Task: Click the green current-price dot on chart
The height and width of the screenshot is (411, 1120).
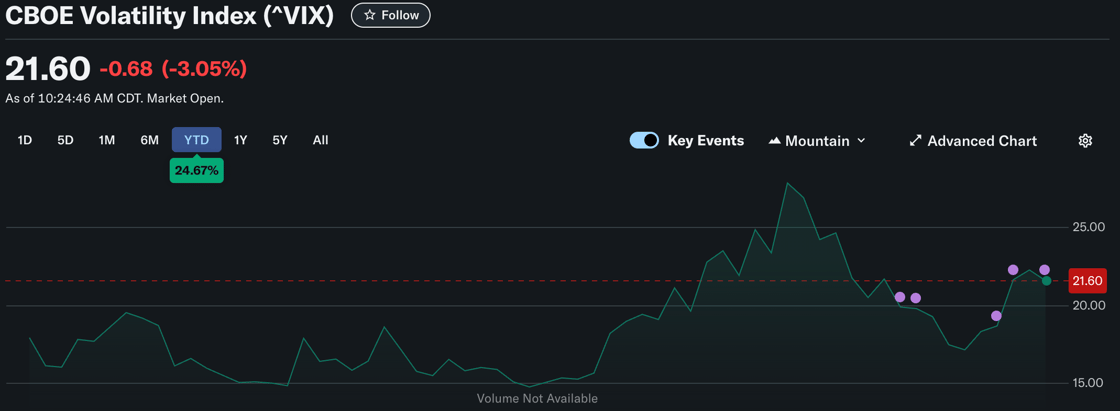Action: [x=1046, y=281]
